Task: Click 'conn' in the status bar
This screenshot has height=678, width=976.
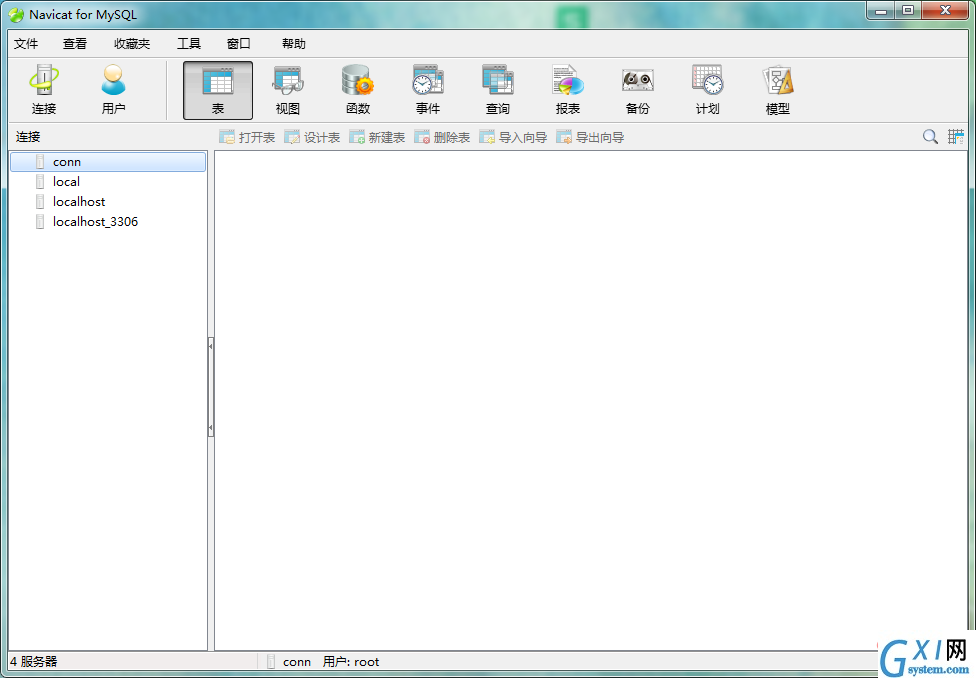Action: click(297, 662)
